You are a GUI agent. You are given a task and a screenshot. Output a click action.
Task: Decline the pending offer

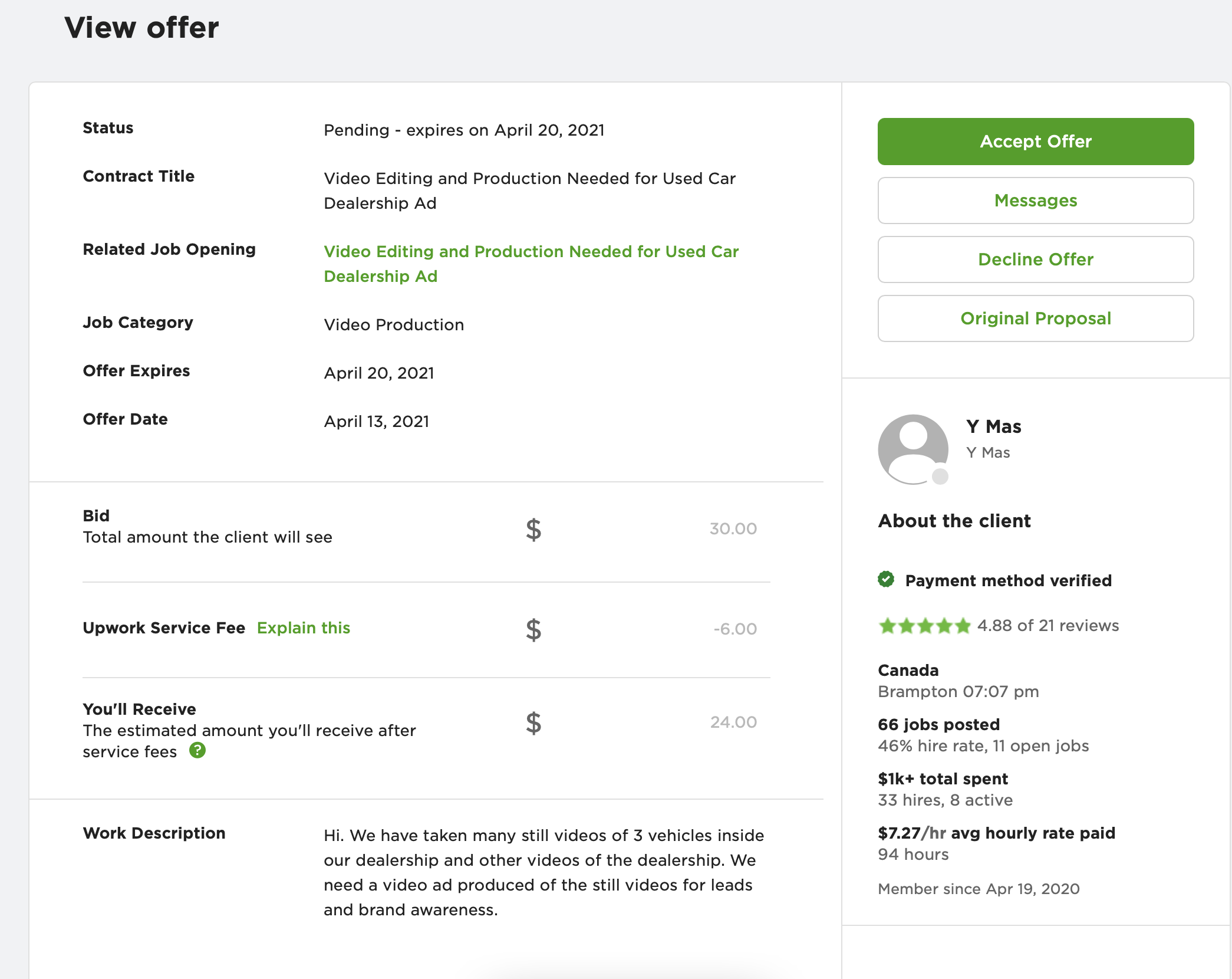point(1035,259)
